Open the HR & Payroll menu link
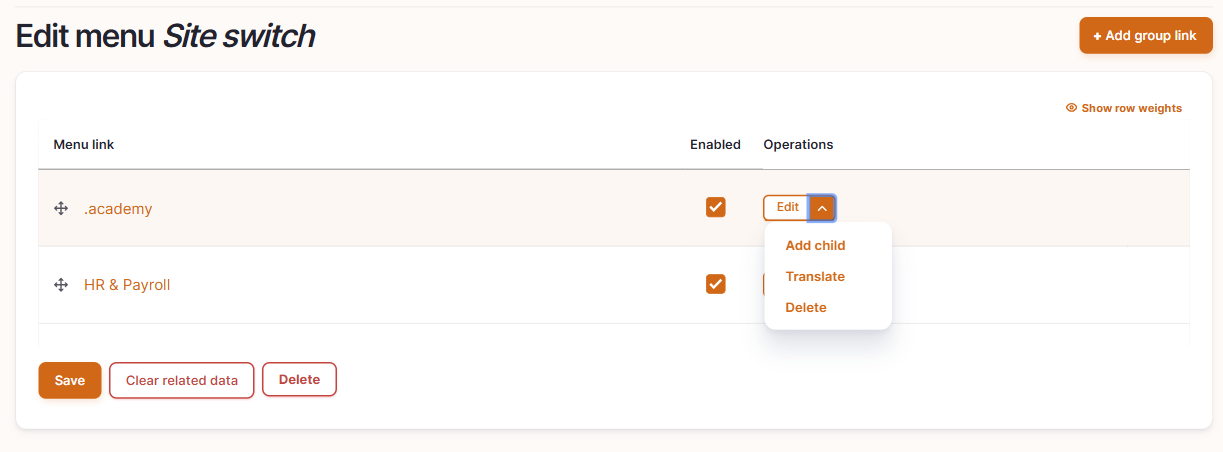 click(x=127, y=285)
